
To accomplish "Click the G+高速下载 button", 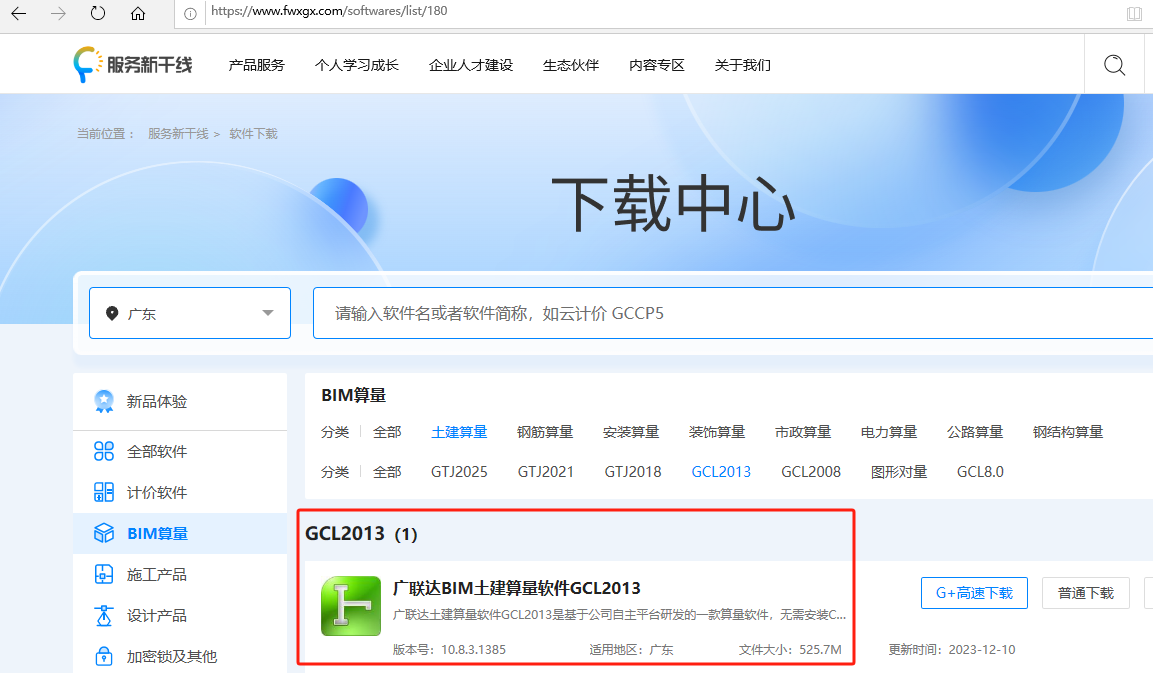I will tap(974, 593).
